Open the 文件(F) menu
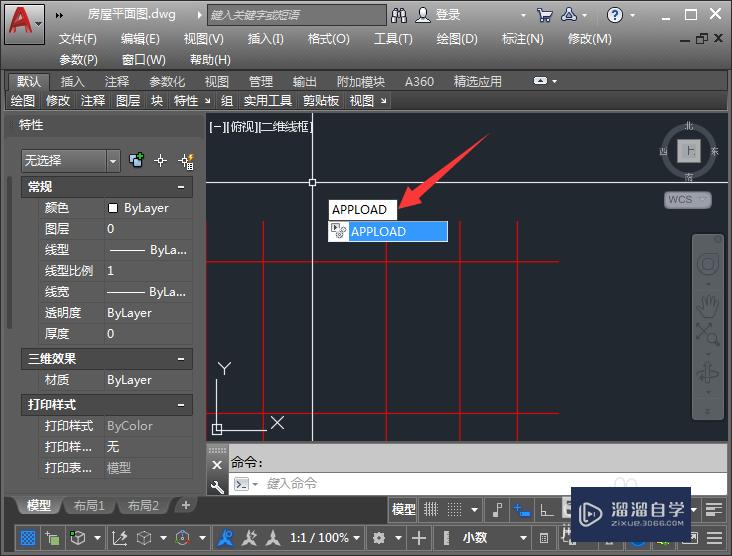The width and height of the screenshot is (732, 556). (x=77, y=39)
